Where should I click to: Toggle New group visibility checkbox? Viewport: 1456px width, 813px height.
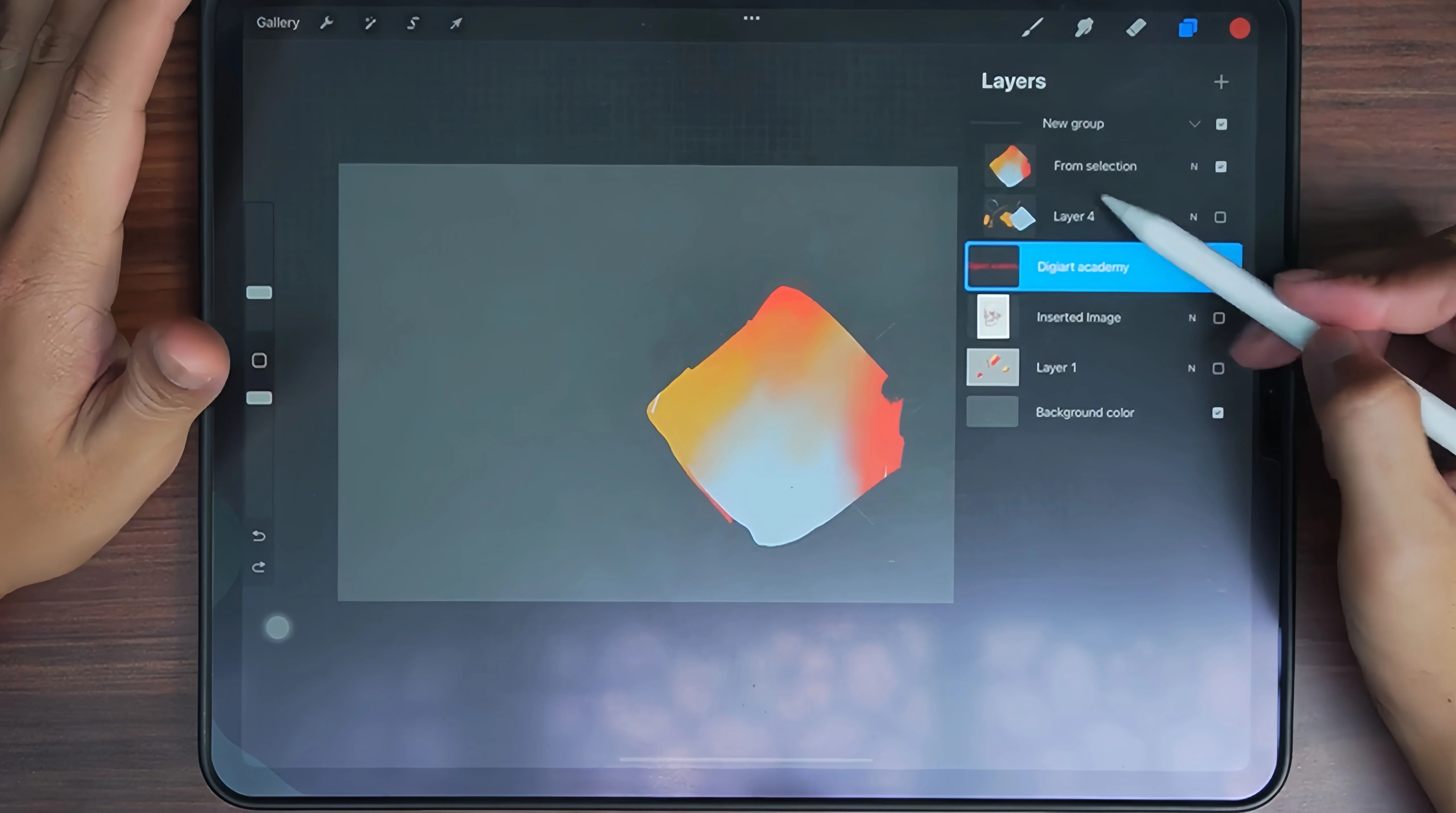(x=1221, y=124)
